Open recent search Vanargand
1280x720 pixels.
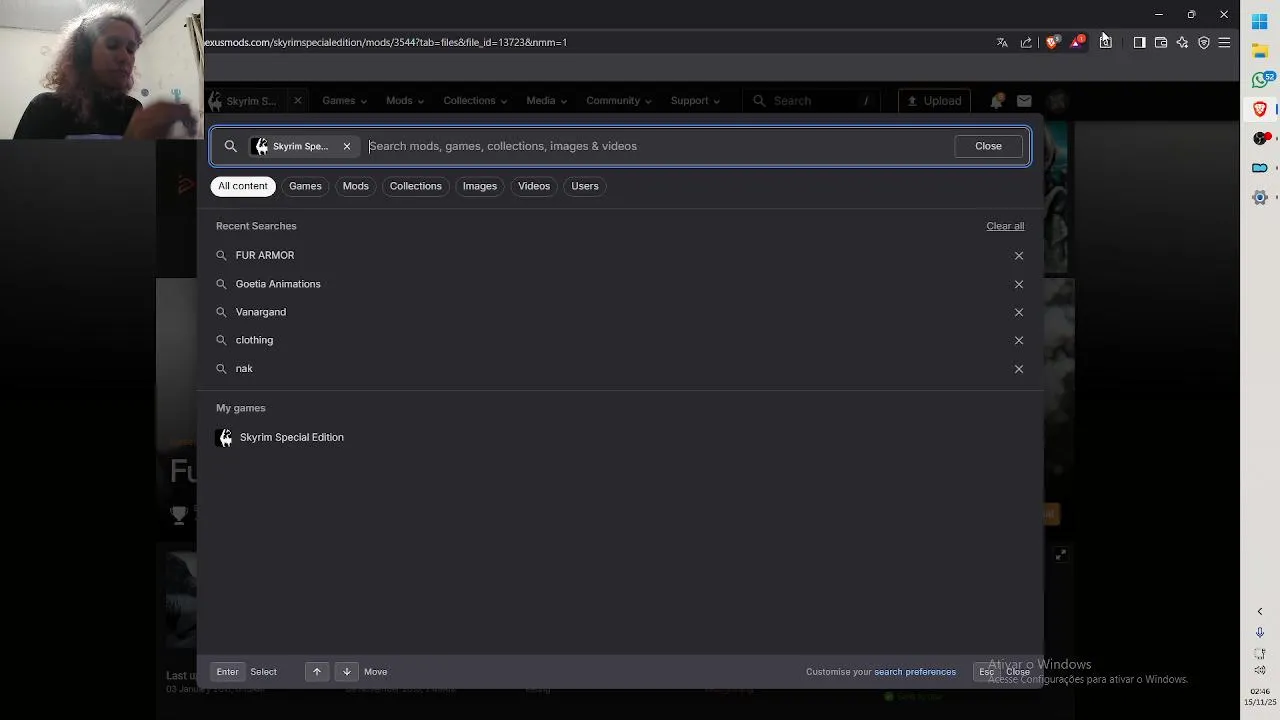point(620,312)
